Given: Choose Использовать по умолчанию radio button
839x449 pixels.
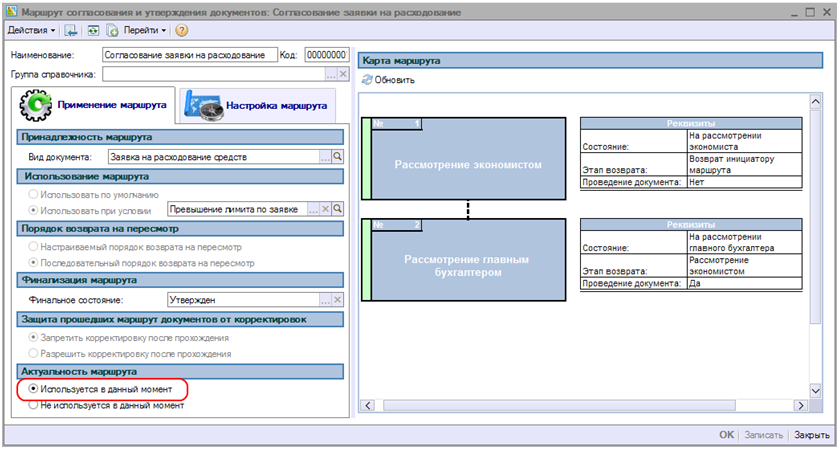Looking at the screenshot, I should 35,195.
